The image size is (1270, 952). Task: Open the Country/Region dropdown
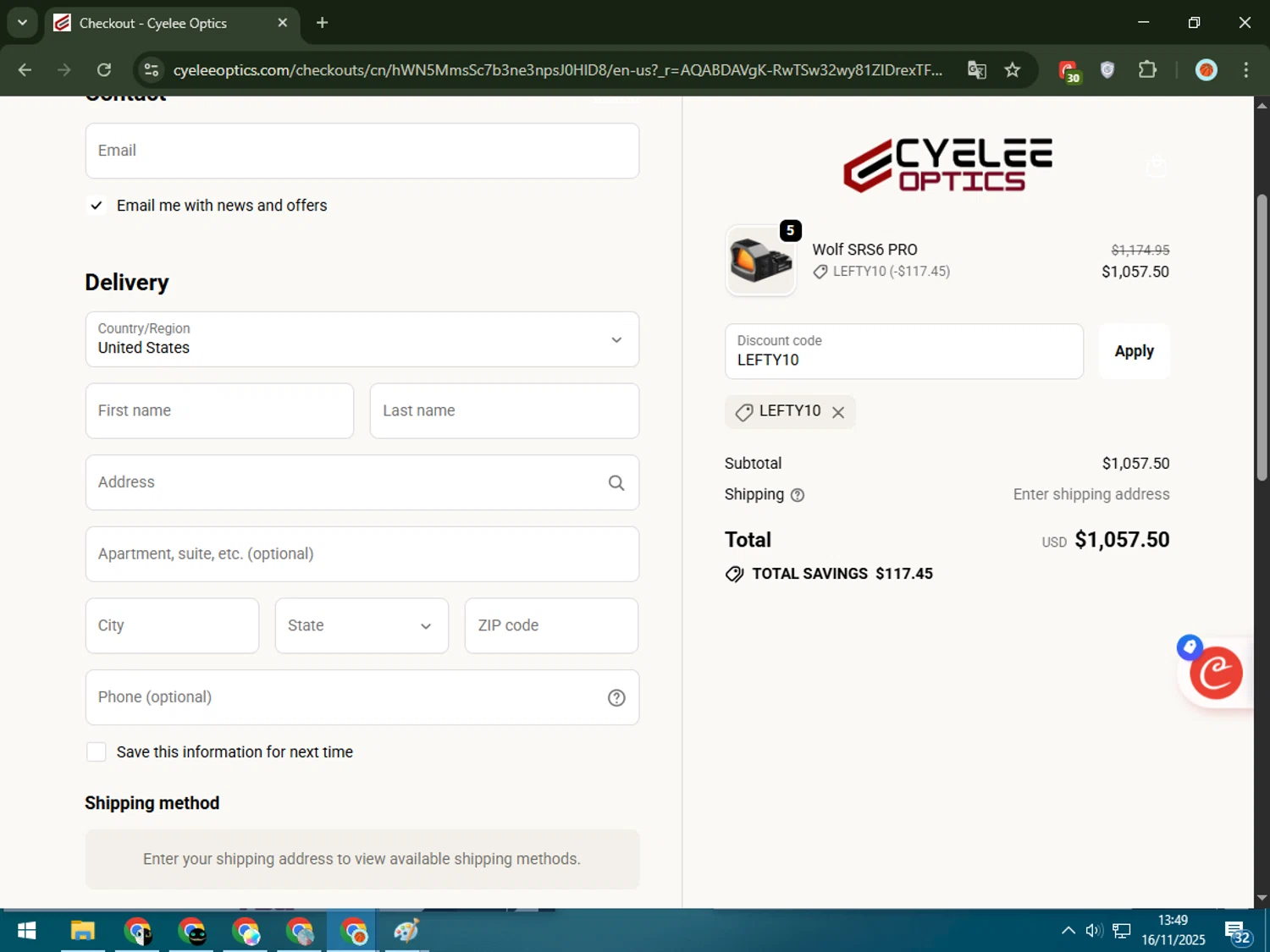[x=362, y=339]
